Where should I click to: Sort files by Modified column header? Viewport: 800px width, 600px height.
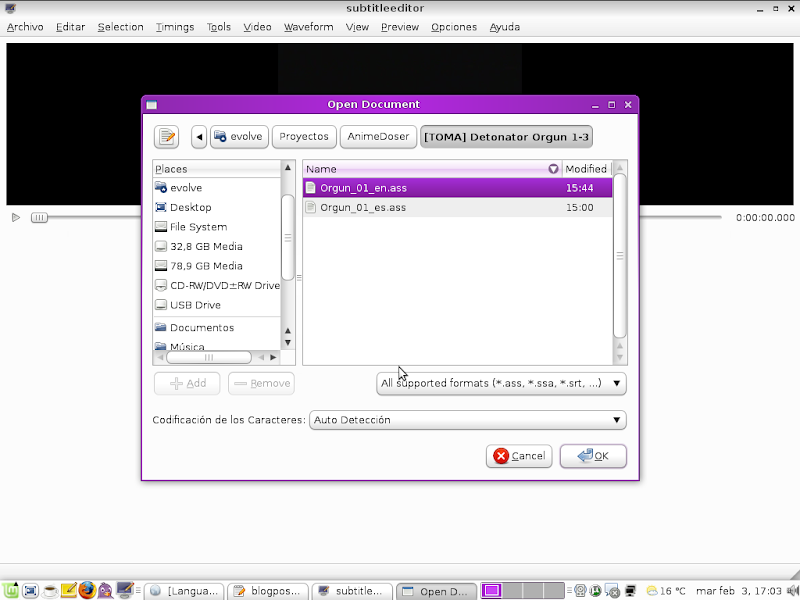tap(587, 169)
